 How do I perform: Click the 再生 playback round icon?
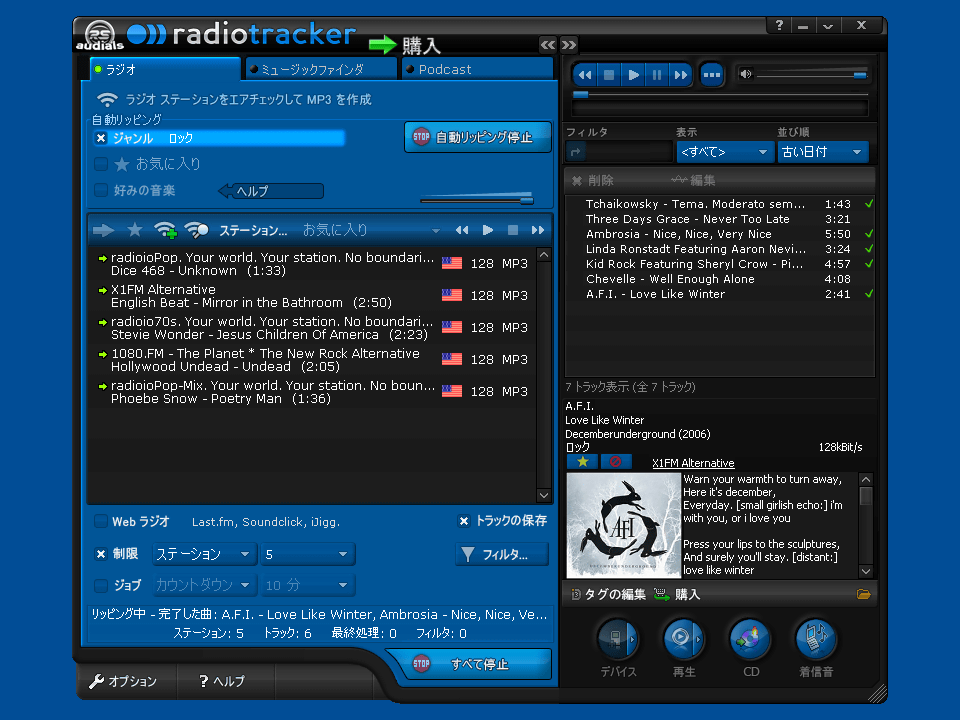(684, 639)
